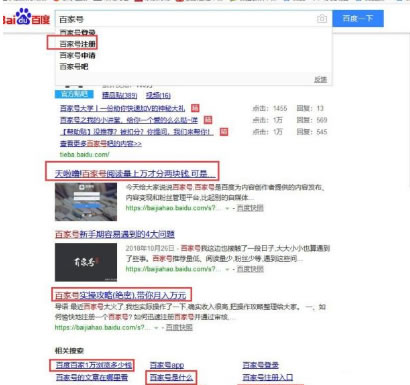Screen dimensions: 410x385
Task: Open post 百家号大学 link
Action: tap(122, 108)
